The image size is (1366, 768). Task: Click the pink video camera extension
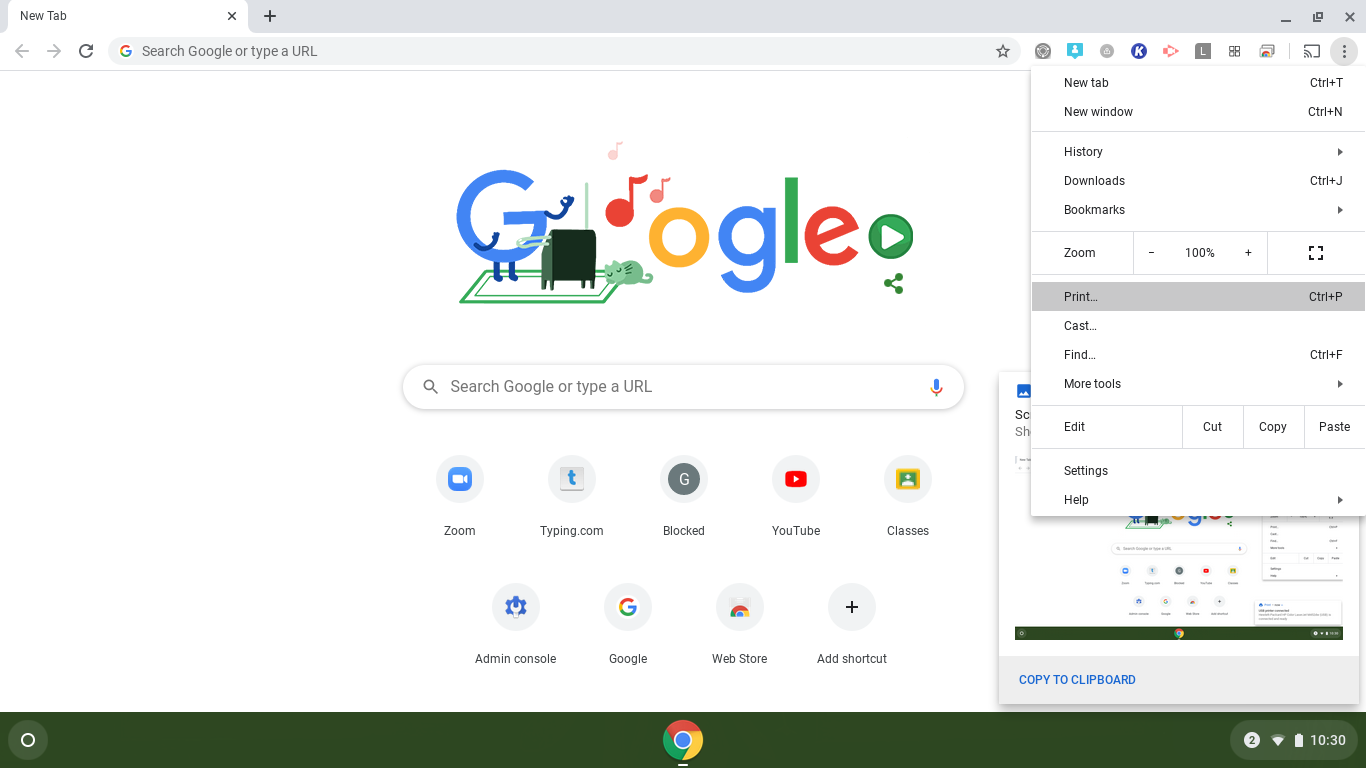(x=1171, y=51)
